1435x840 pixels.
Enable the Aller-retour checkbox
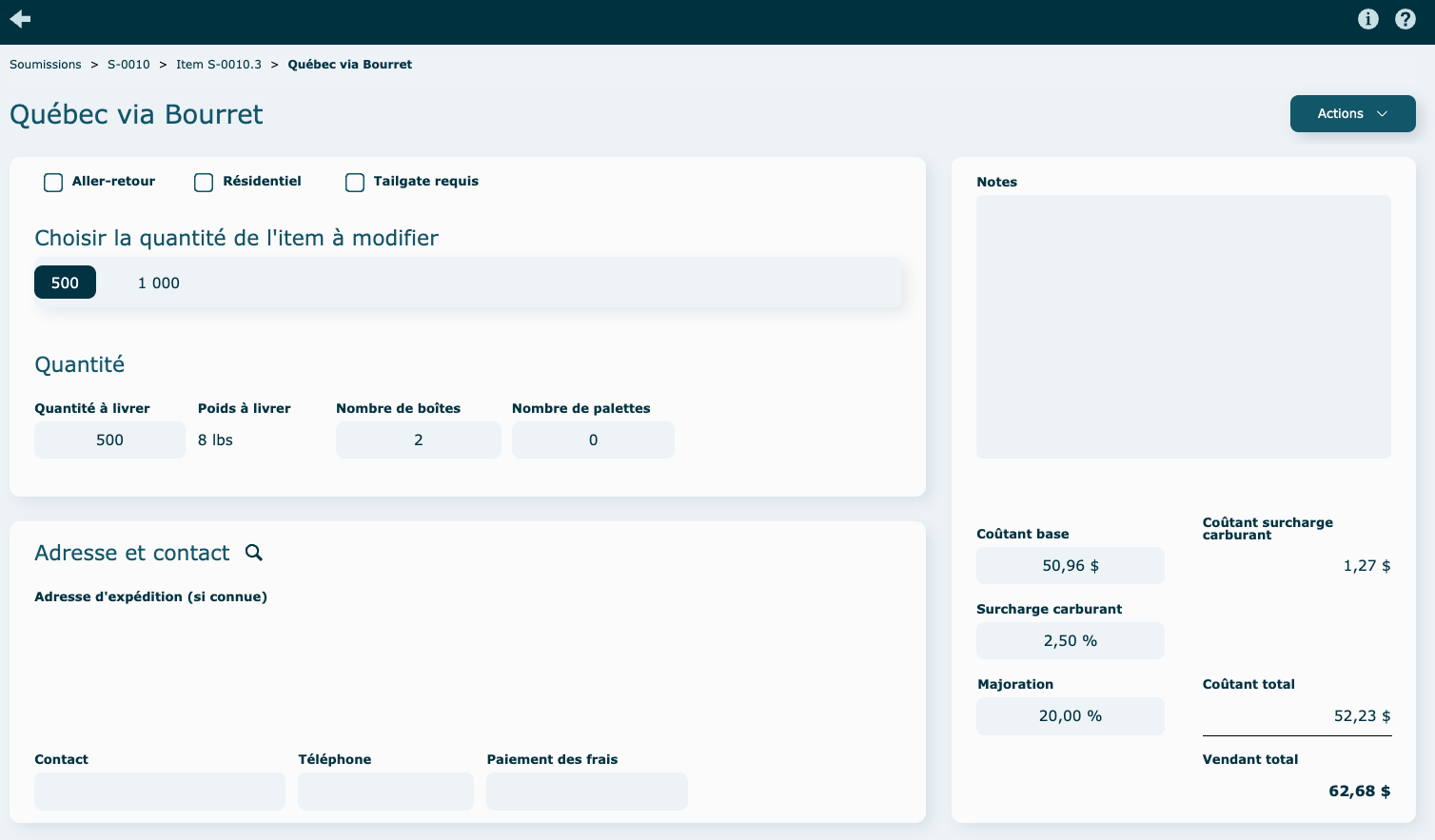53,183
